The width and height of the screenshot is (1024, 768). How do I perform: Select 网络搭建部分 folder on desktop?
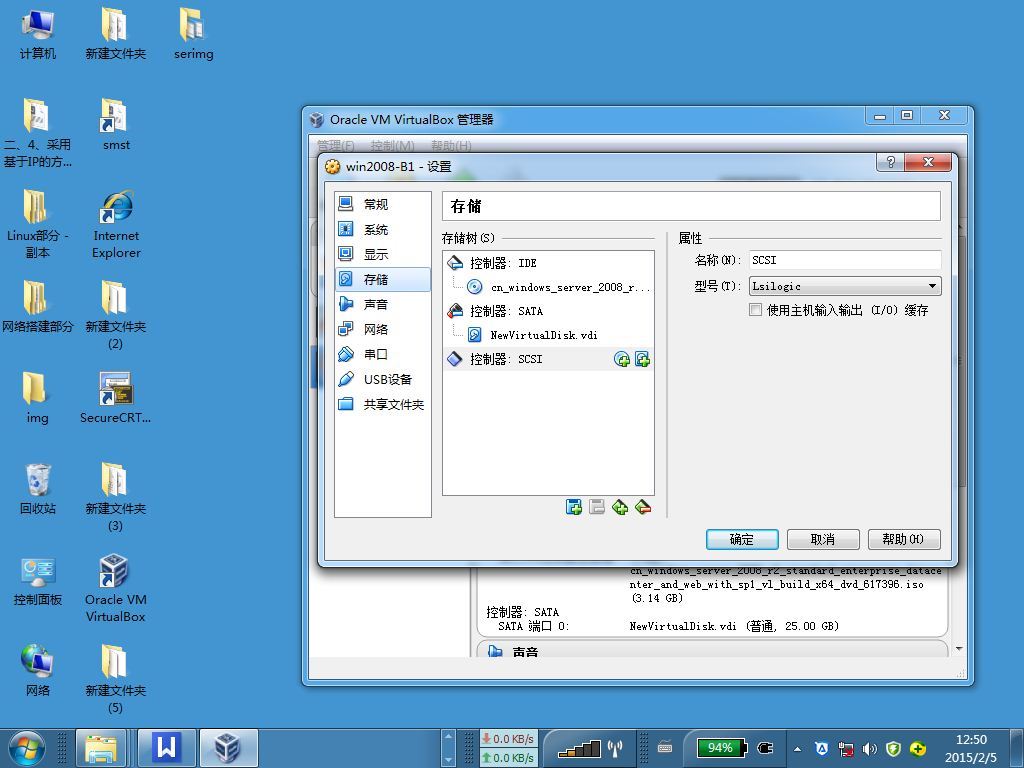(x=37, y=307)
